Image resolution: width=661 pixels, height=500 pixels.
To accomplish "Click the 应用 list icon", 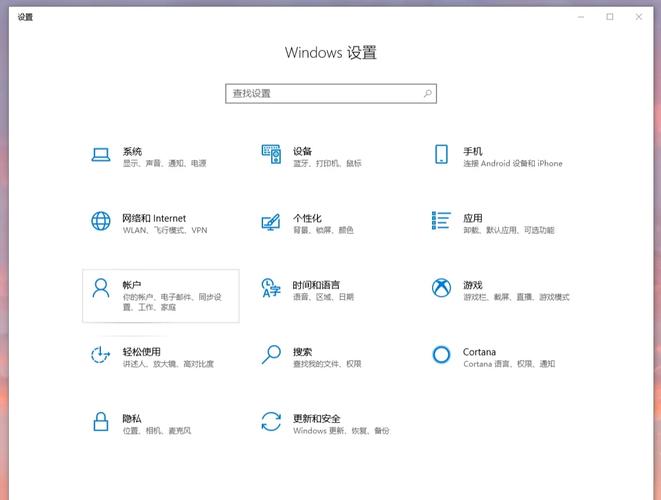I will coord(441,220).
